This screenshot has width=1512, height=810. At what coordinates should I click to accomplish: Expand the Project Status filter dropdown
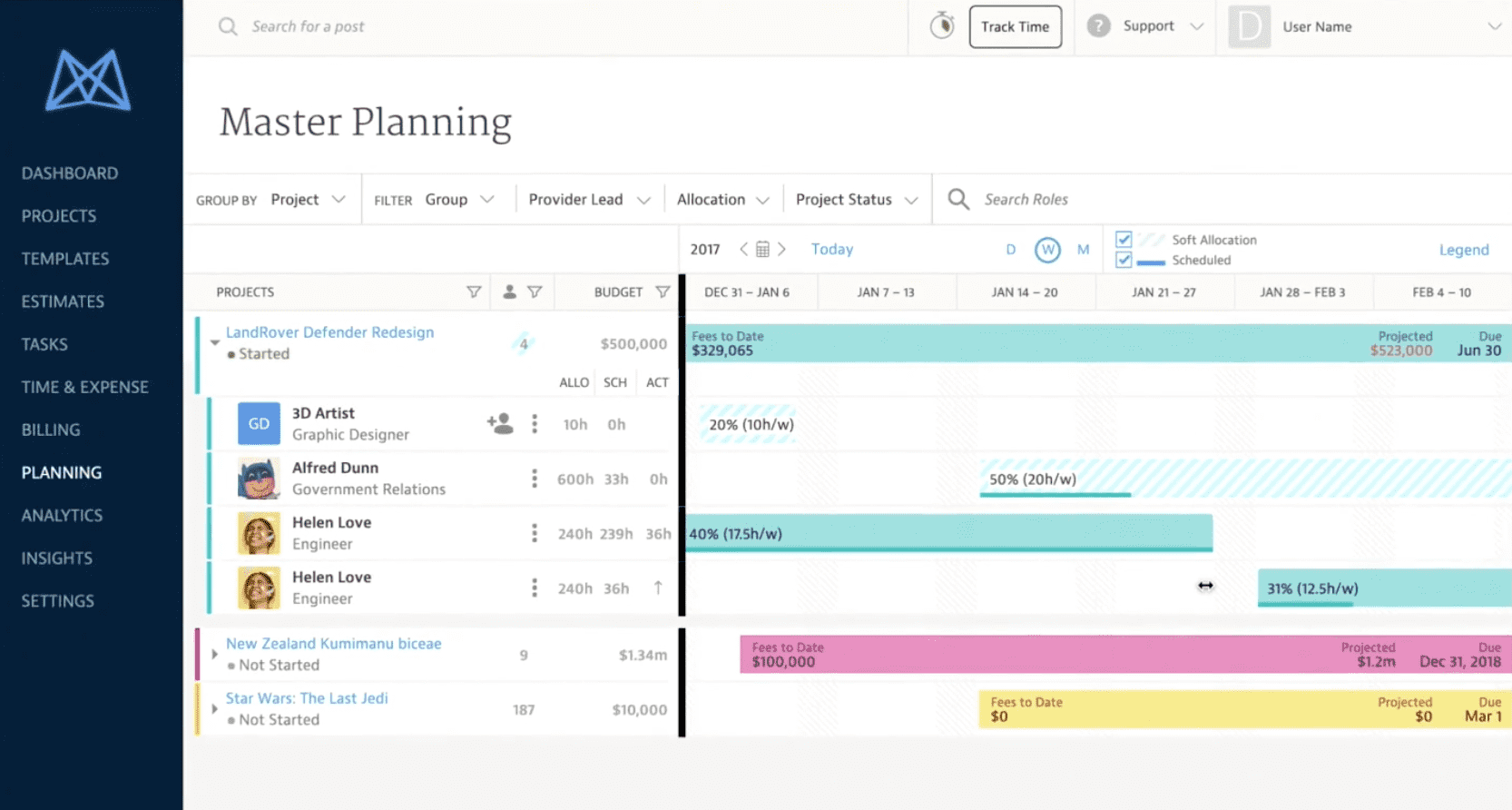(856, 200)
